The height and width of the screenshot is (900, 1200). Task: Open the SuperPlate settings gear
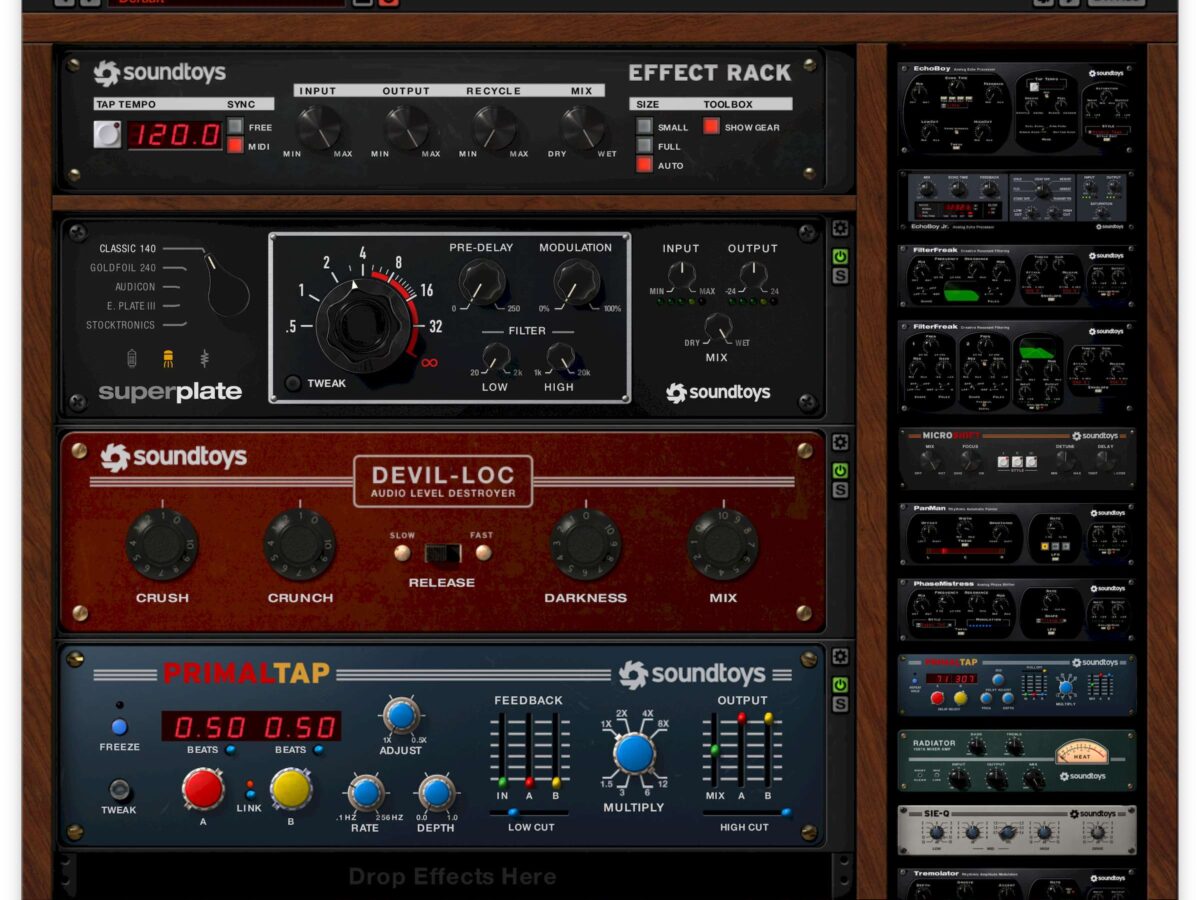click(840, 229)
